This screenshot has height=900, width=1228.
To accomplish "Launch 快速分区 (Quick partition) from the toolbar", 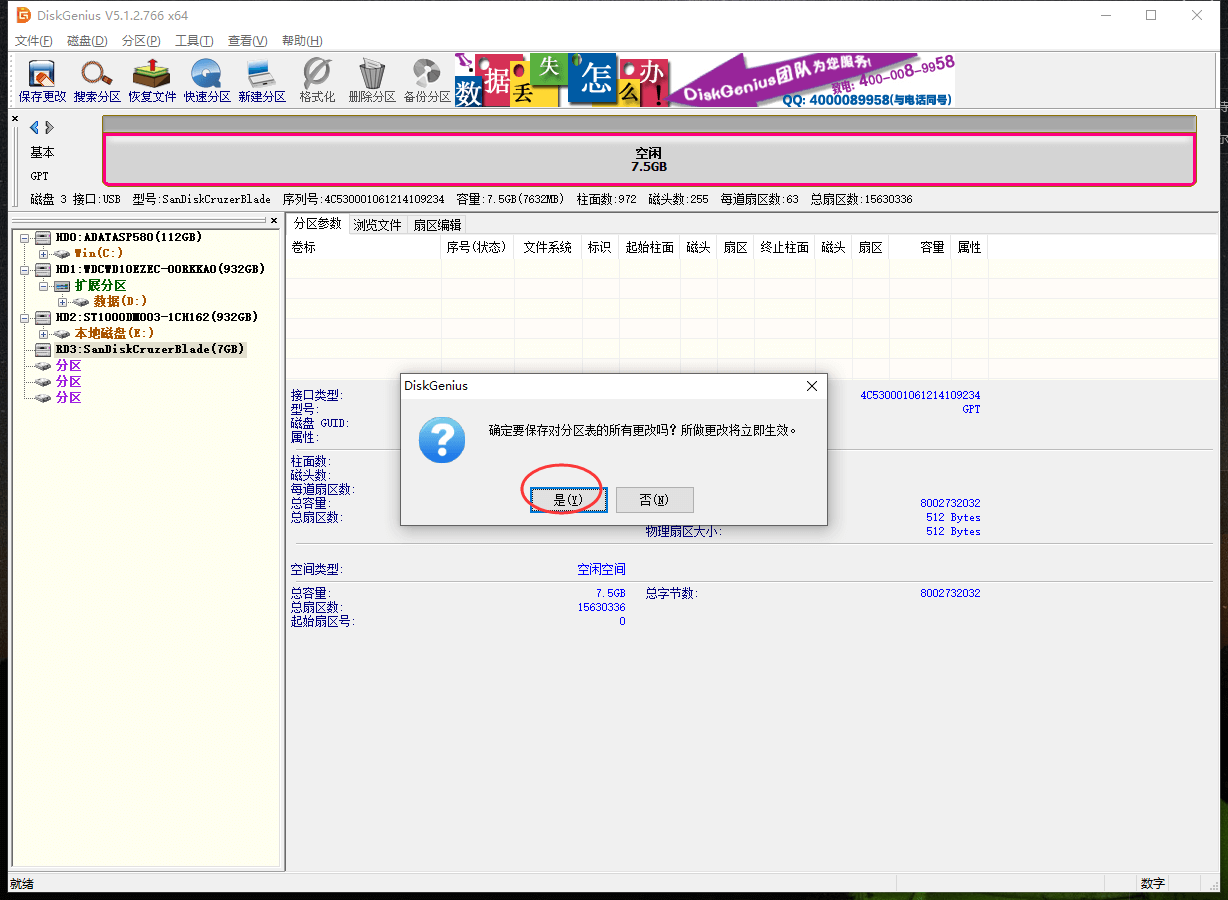I will [x=207, y=80].
